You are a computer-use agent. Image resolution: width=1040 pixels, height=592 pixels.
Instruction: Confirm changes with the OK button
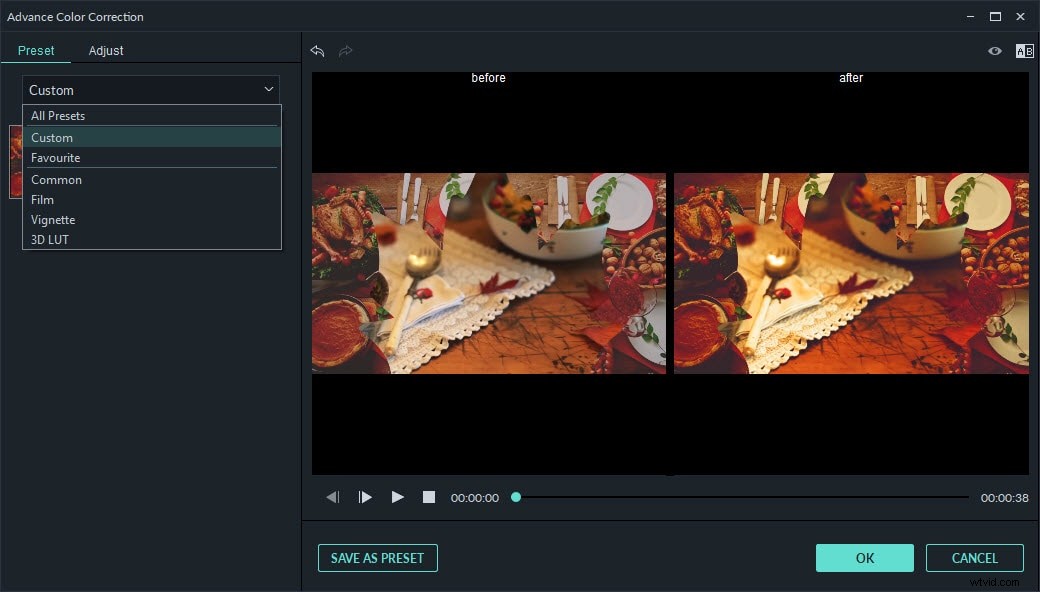pyautogui.click(x=864, y=558)
